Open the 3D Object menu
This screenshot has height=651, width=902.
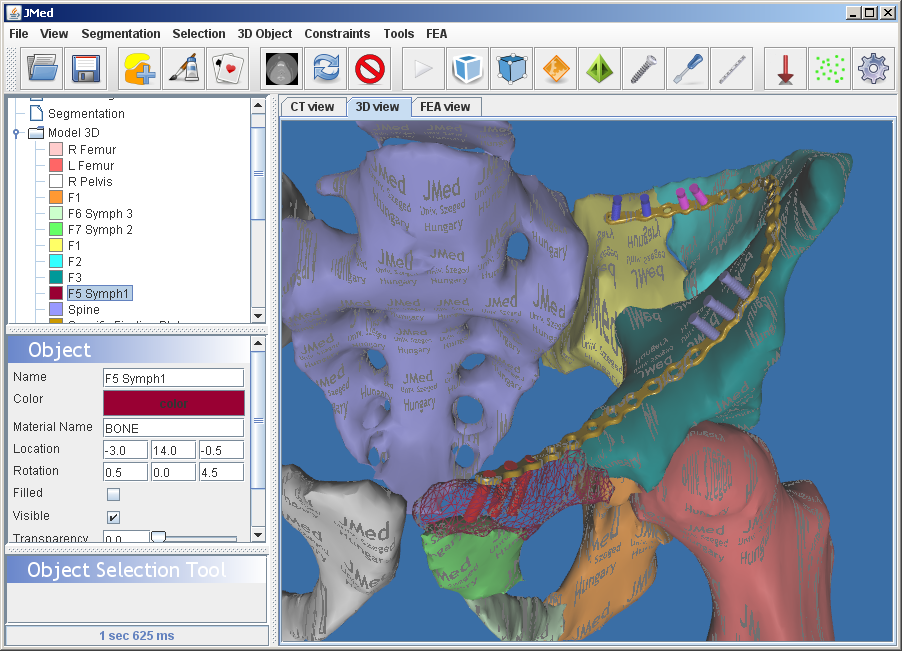265,34
